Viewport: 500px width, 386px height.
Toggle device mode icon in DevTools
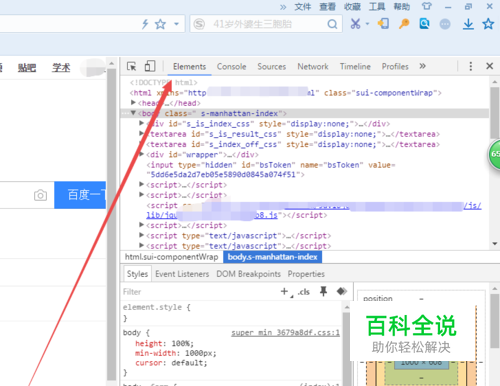point(150,66)
